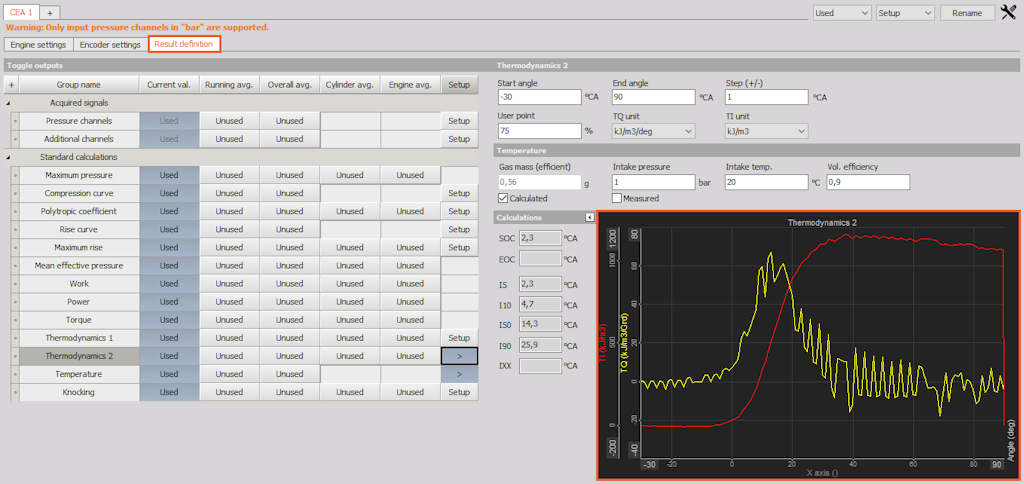Click the Step (+/-) input field

click(x=767, y=97)
